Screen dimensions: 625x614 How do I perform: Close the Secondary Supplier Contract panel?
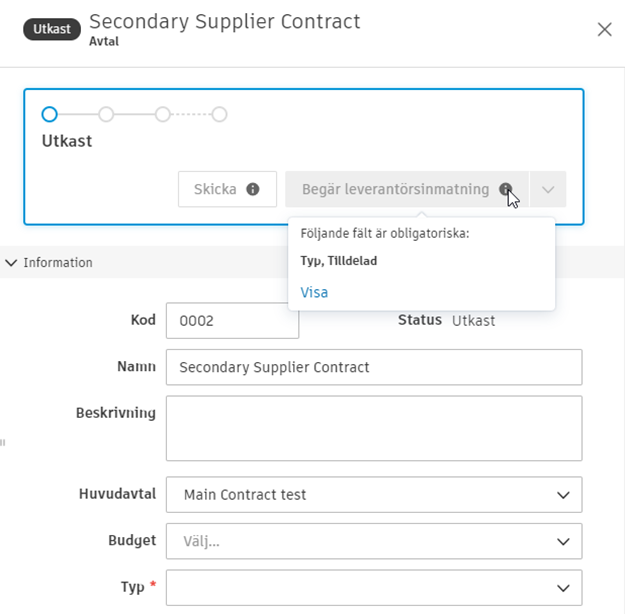click(x=604, y=29)
